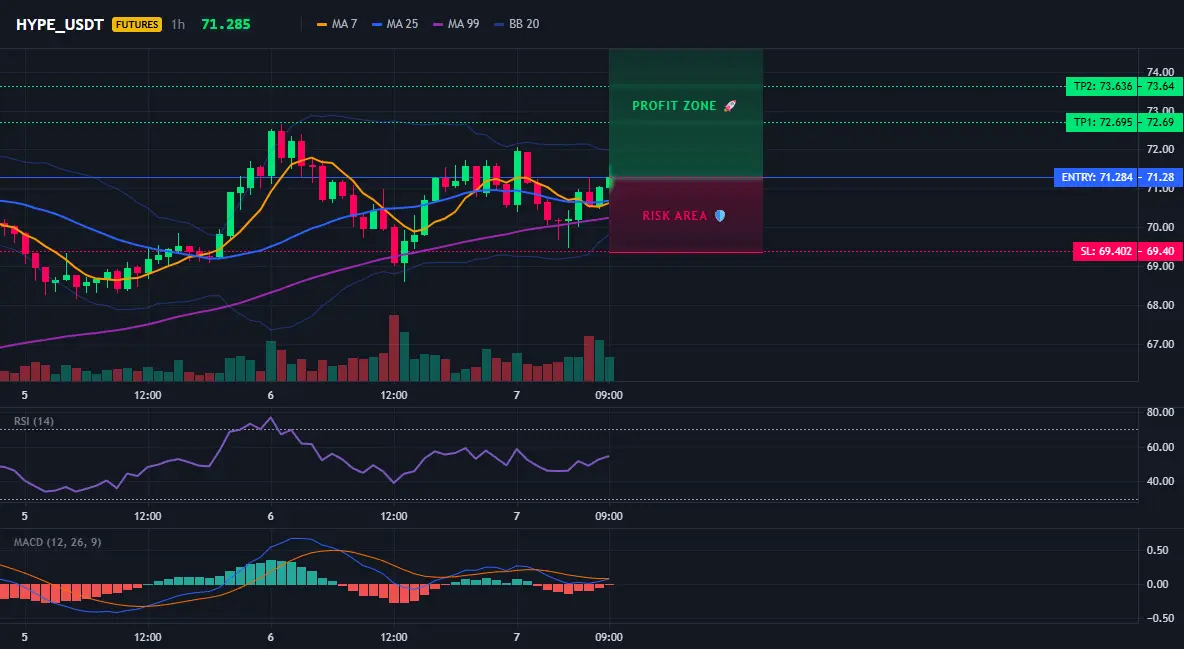Click 80.00 on the RSI axis
The image size is (1184, 649).
(1160, 413)
